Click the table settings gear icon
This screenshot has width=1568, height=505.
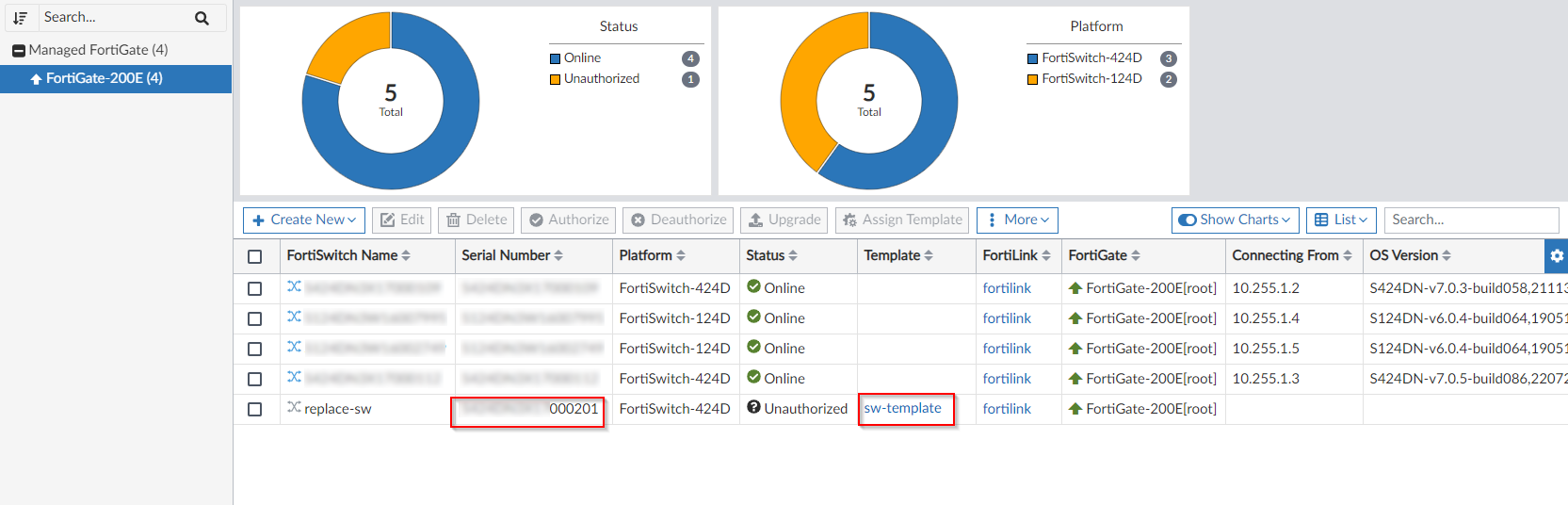pos(1556,255)
